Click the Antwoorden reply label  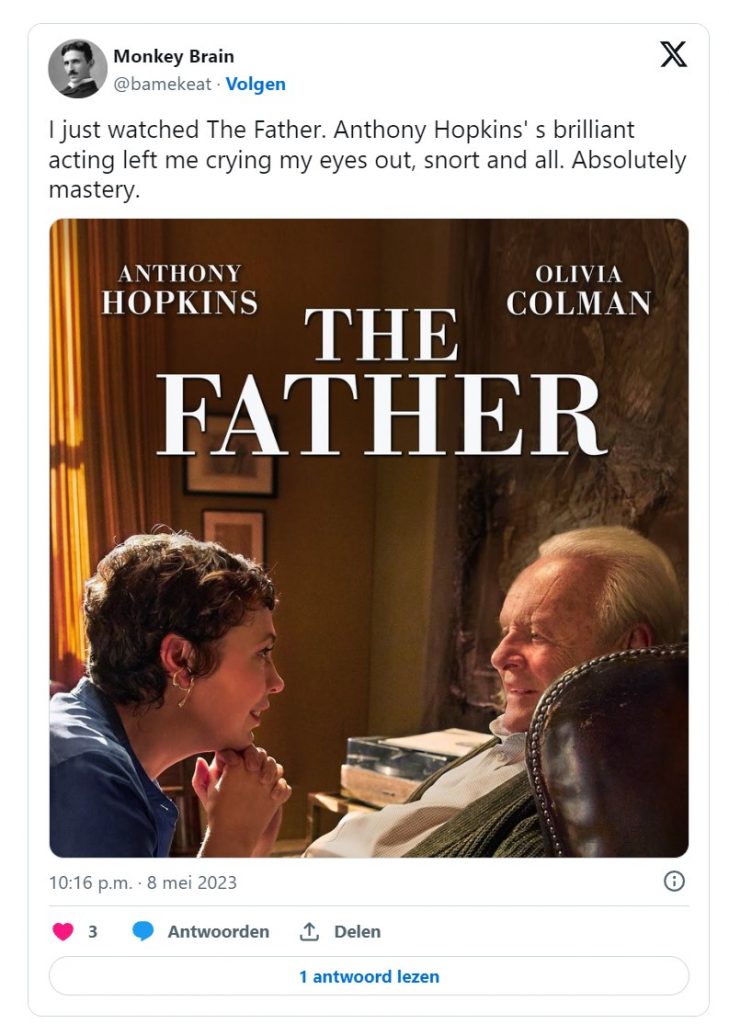click(218, 931)
